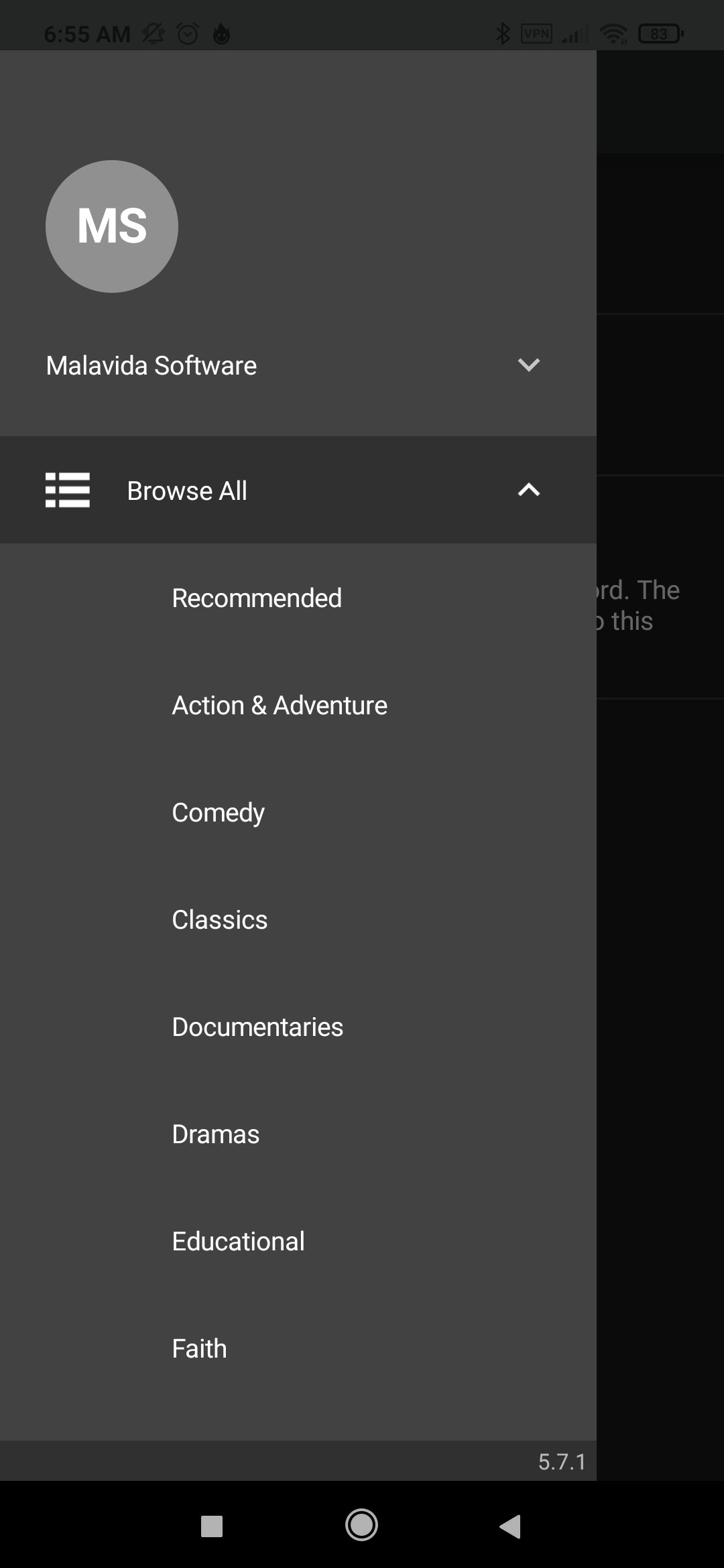Go to the Comedy category
The width and height of the screenshot is (724, 1568).
coord(219,813)
